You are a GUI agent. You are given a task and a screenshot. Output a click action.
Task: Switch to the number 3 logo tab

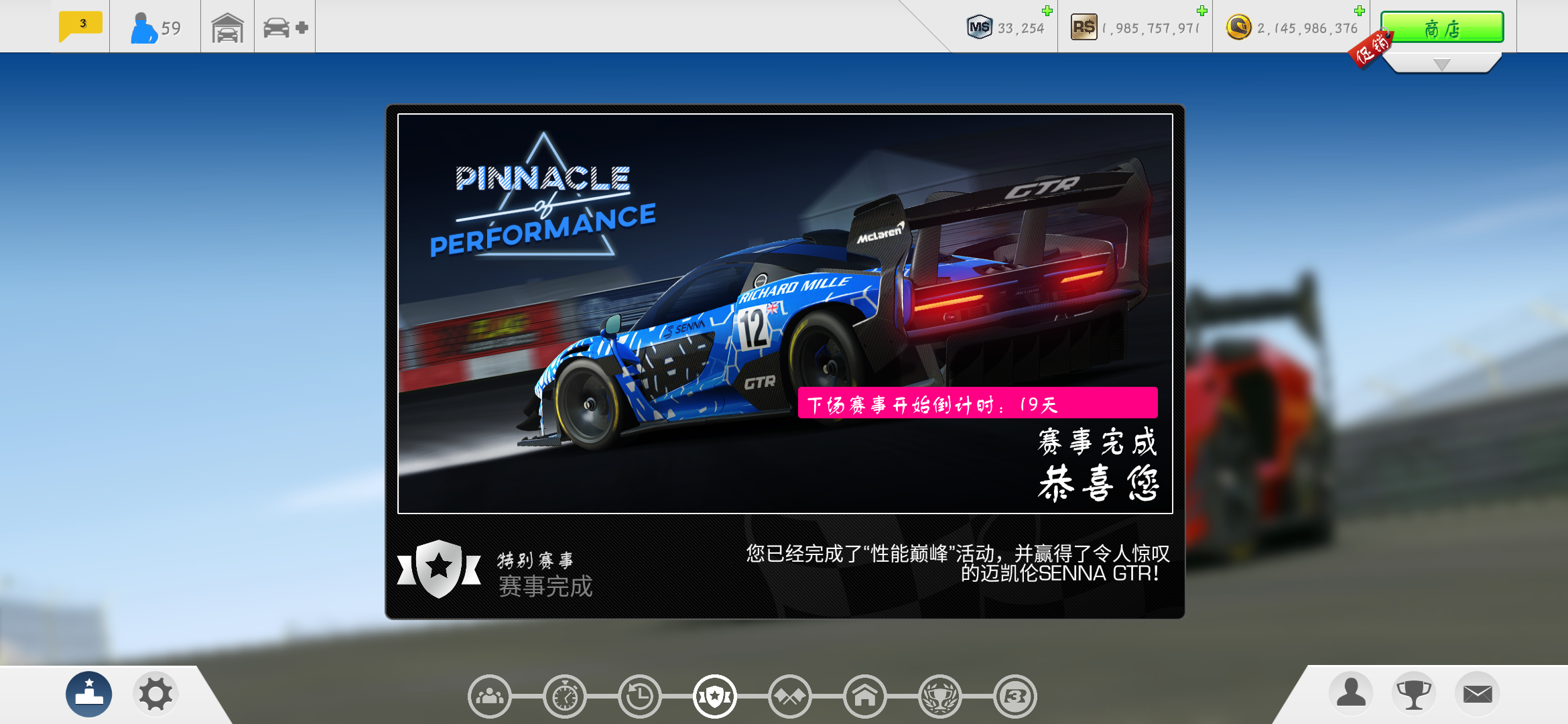click(x=1015, y=697)
